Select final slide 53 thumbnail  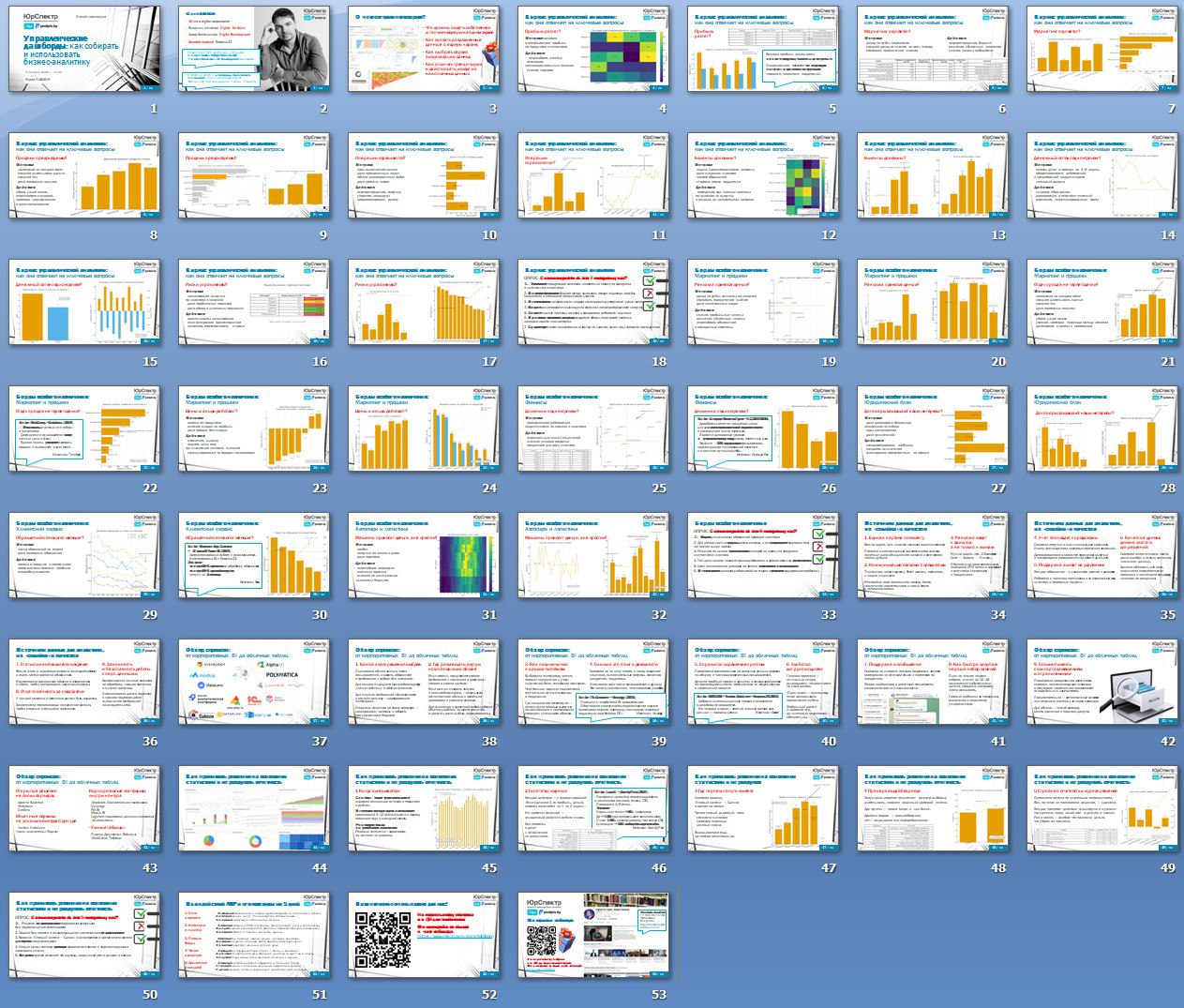coord(592,935)
